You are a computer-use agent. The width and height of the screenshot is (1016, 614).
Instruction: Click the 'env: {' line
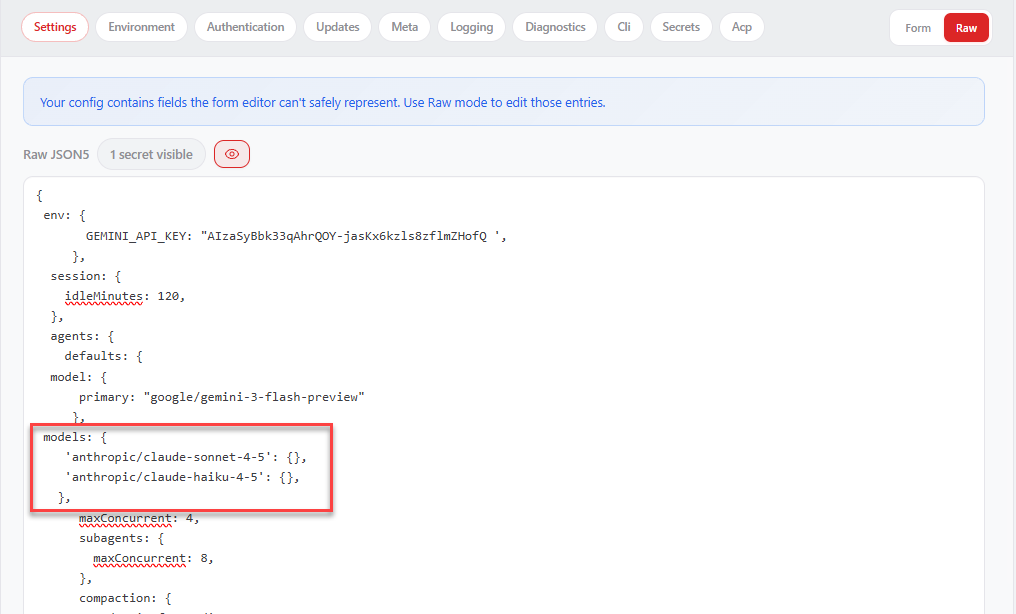tap(64, 216)
